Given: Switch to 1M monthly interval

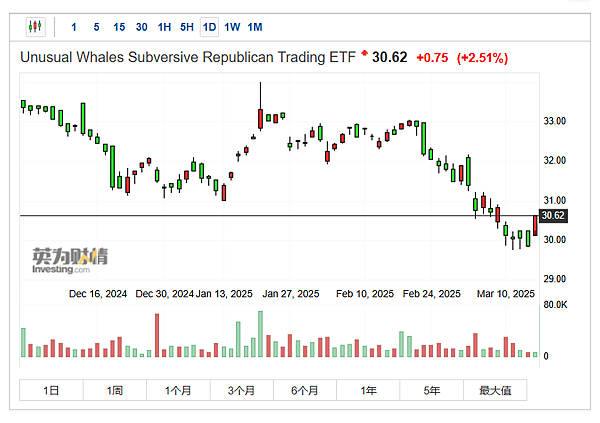Looking at the screenshot, I should click(255, 27).
